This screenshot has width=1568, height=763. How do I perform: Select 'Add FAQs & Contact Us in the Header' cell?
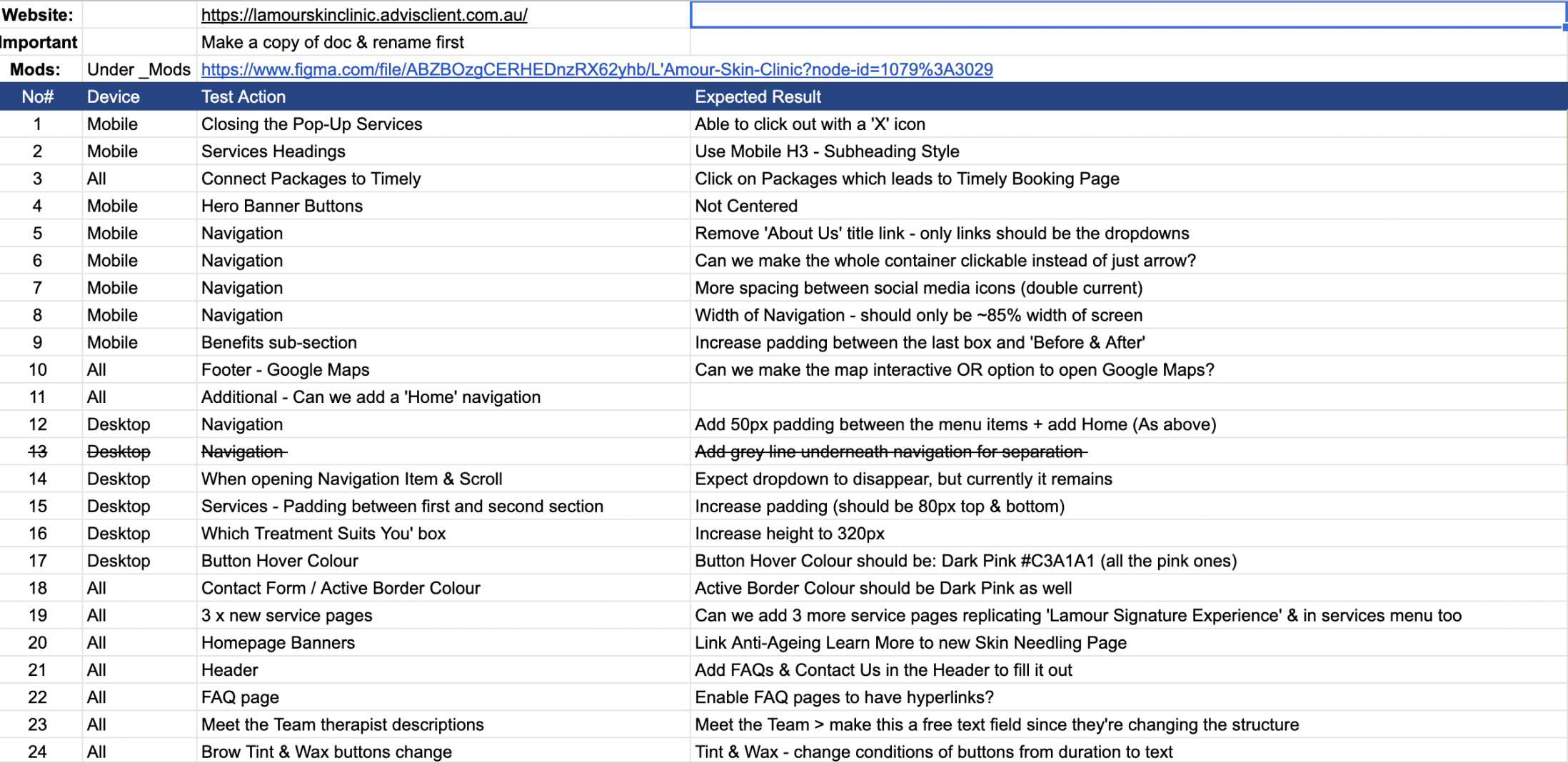point(1128,670)
